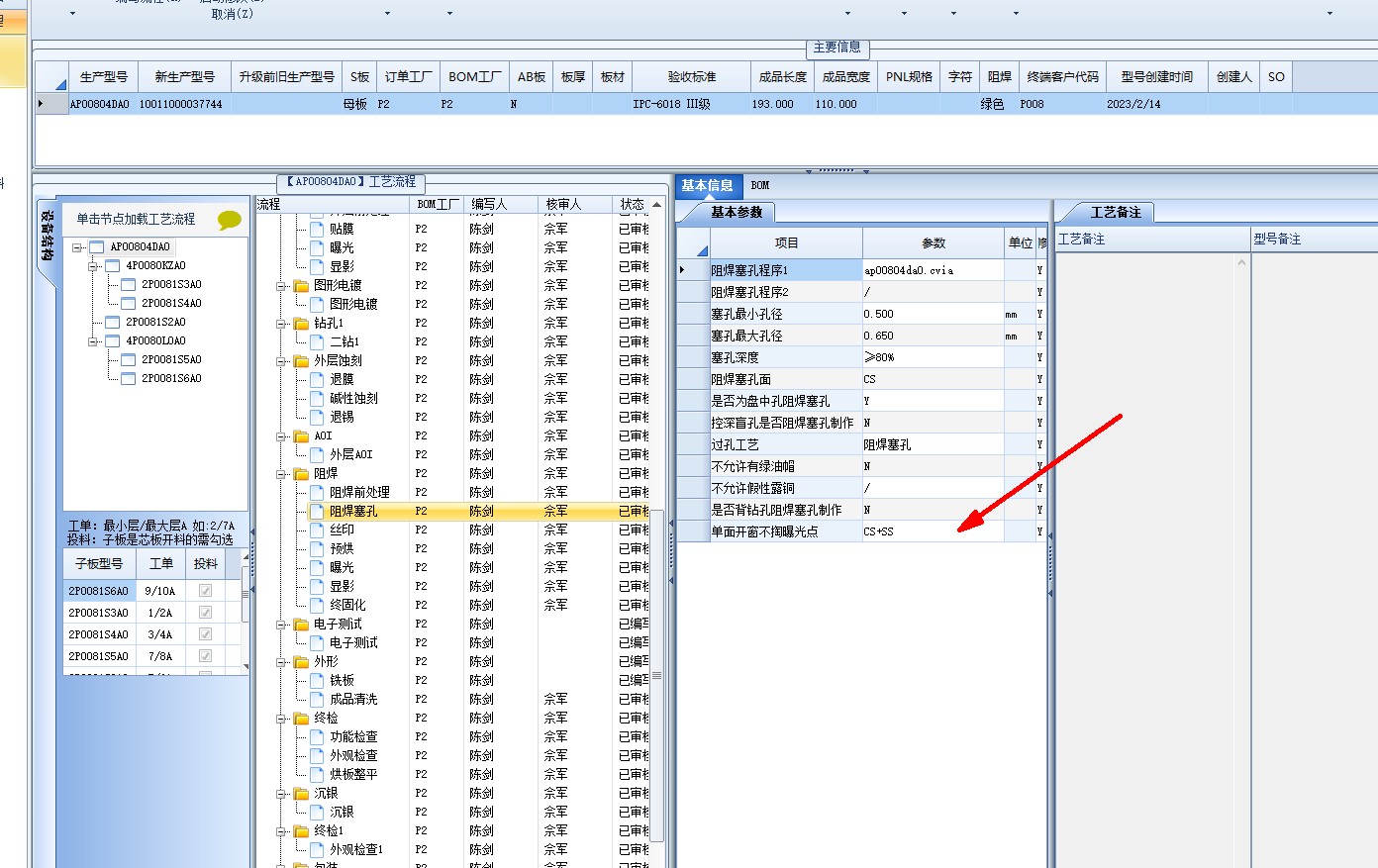Collapse the AP00804DA0 root tree node
This screenshot has width=1378, height=868.
click(76, 246)
